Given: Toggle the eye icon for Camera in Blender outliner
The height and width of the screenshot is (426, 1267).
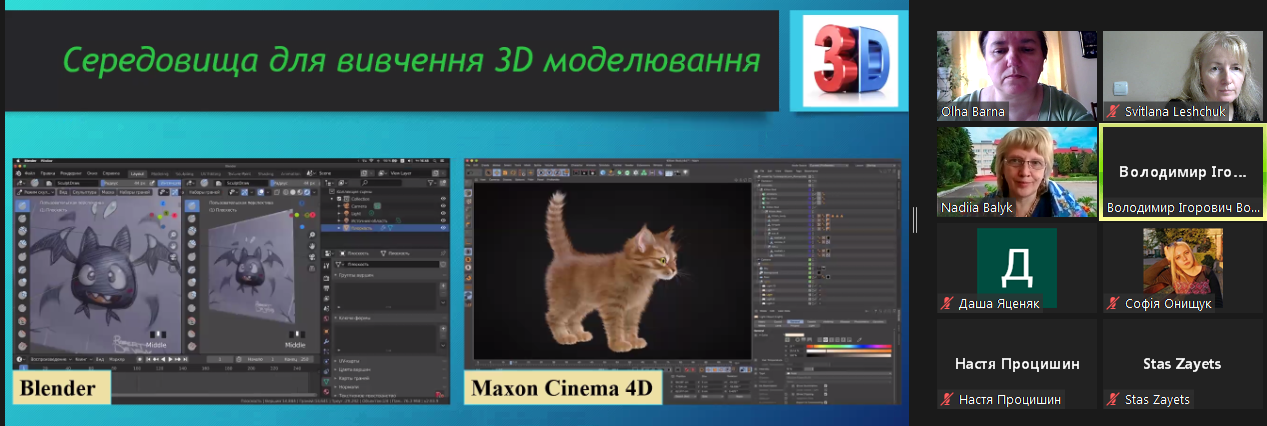Looking at the screenshot, I should (x=443, y=206).
